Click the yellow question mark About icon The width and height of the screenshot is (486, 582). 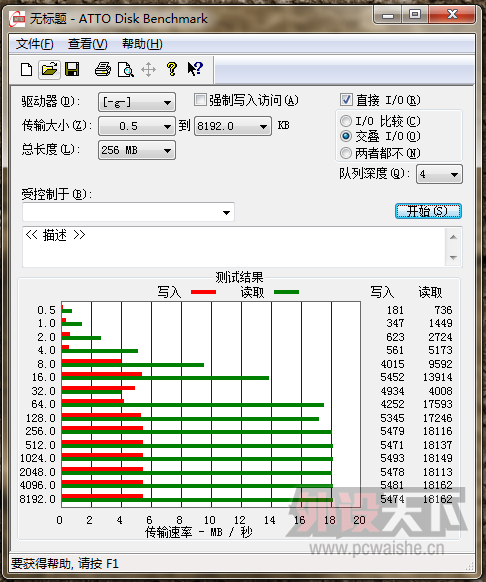(x=172, y=69)
